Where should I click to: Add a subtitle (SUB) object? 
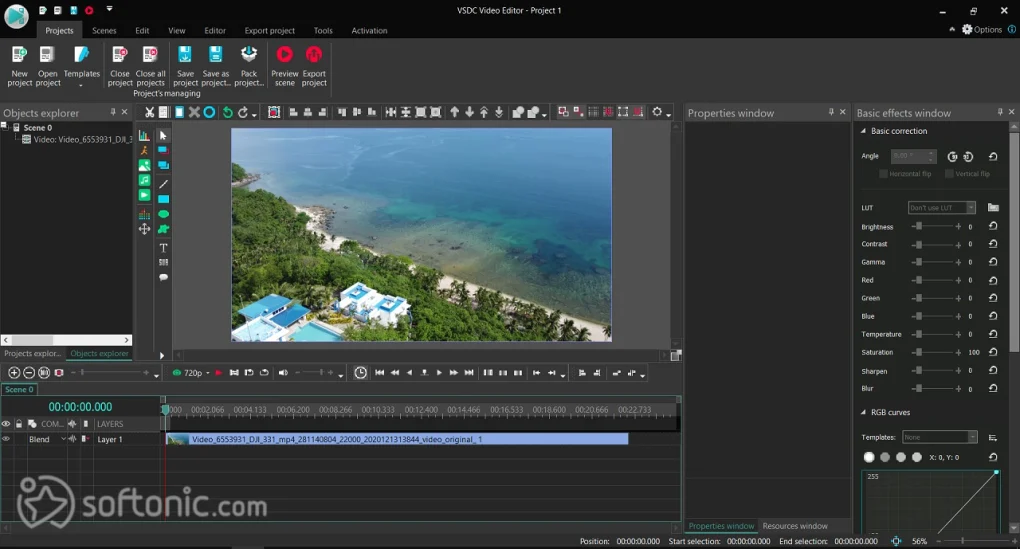163,262
